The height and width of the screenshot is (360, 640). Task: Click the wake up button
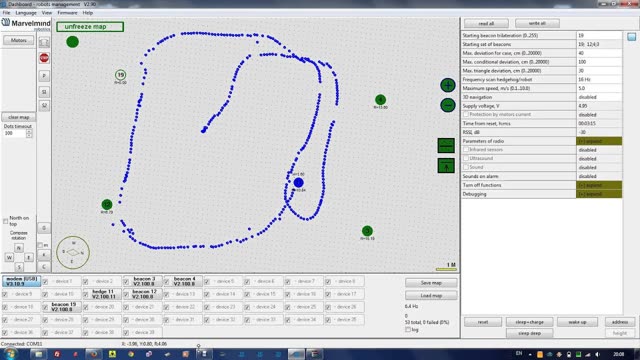pyautogui.click(x=577, y=322)
